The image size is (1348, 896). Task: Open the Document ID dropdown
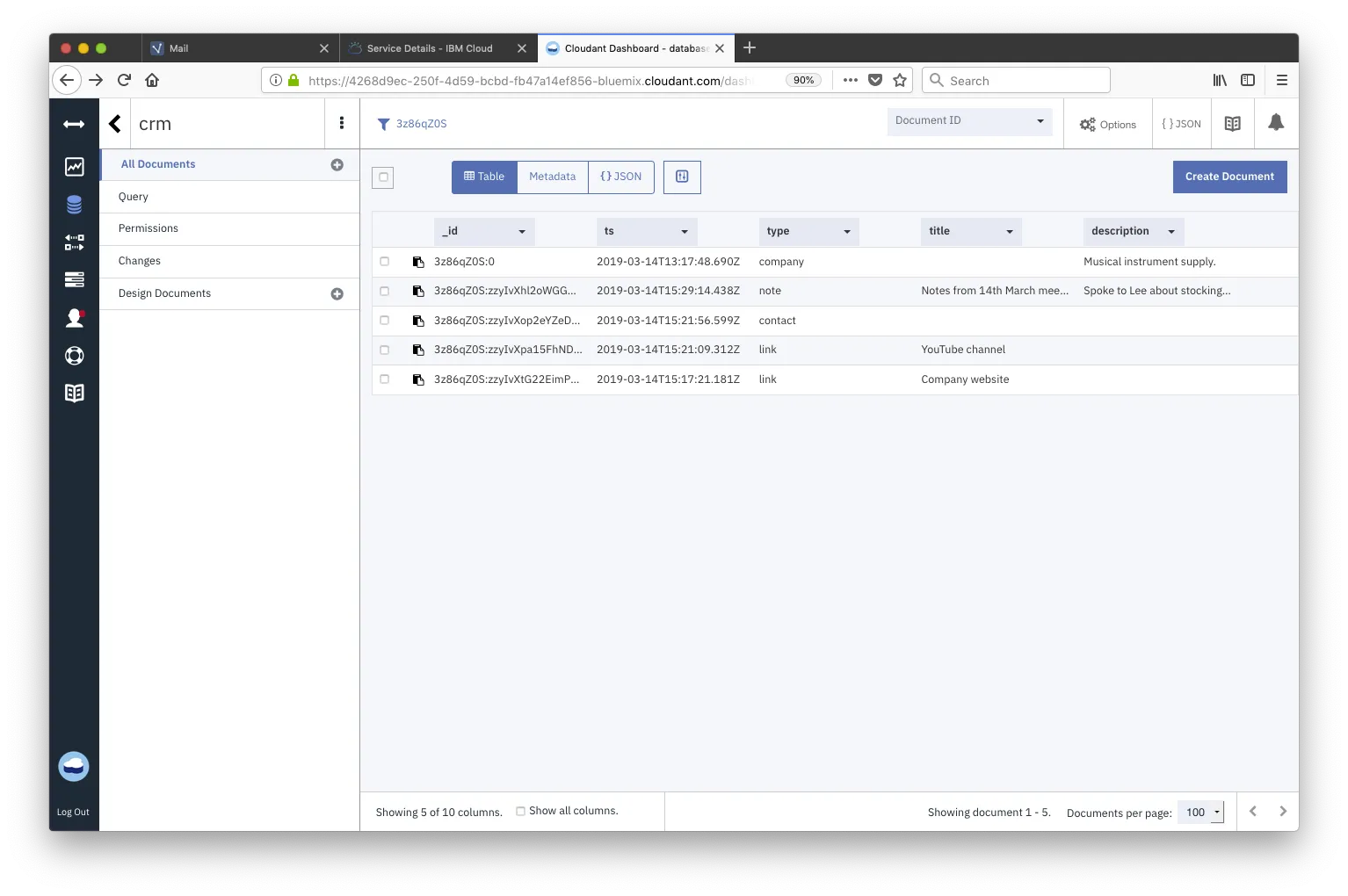point(969,121)
